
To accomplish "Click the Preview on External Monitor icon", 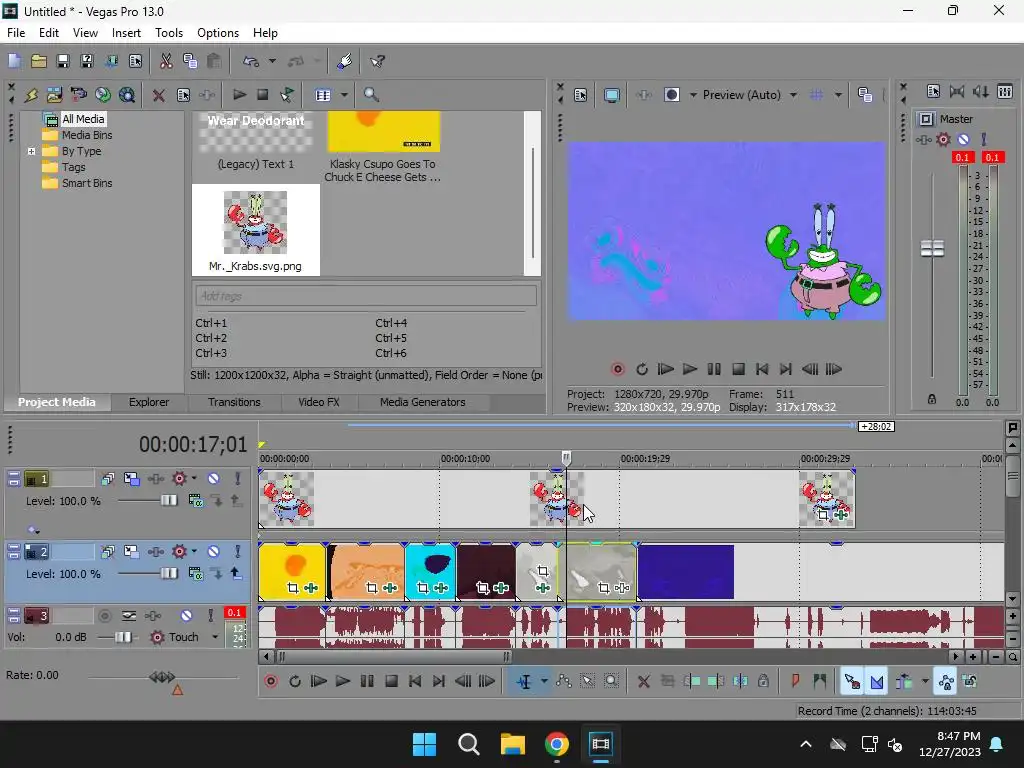I will pos(611,95).
